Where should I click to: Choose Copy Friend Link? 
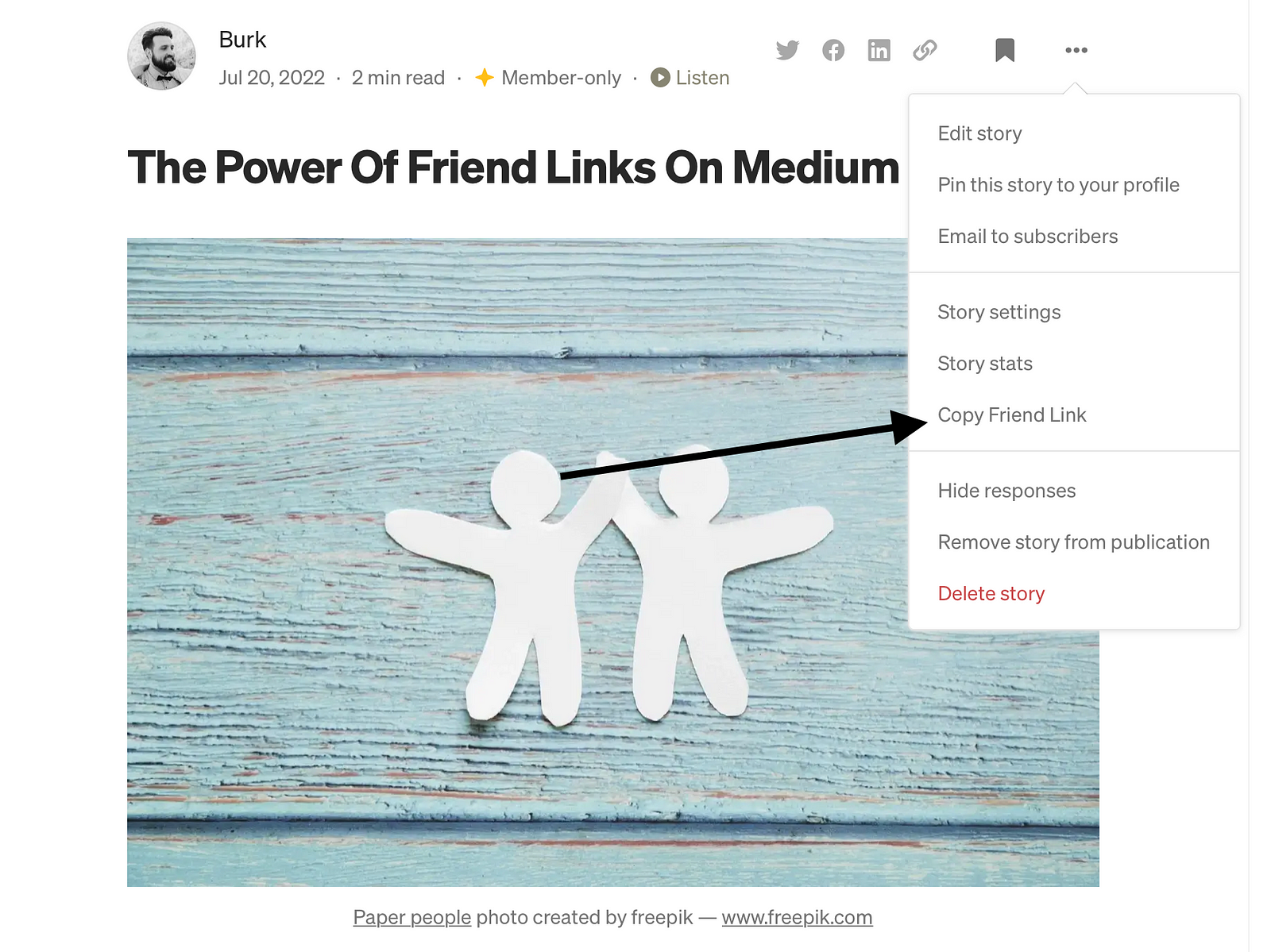coord(1011,415)
